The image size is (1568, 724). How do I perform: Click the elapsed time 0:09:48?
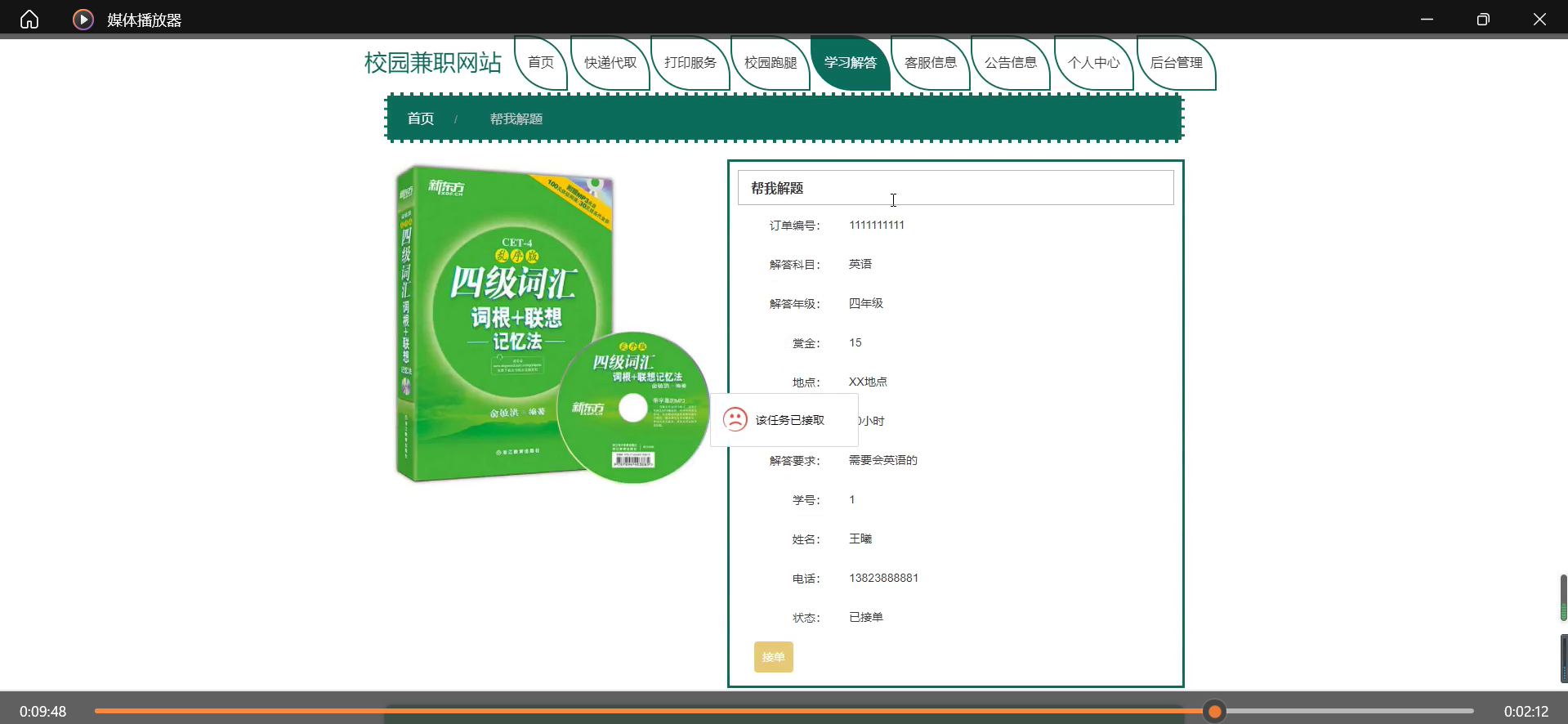42,712
